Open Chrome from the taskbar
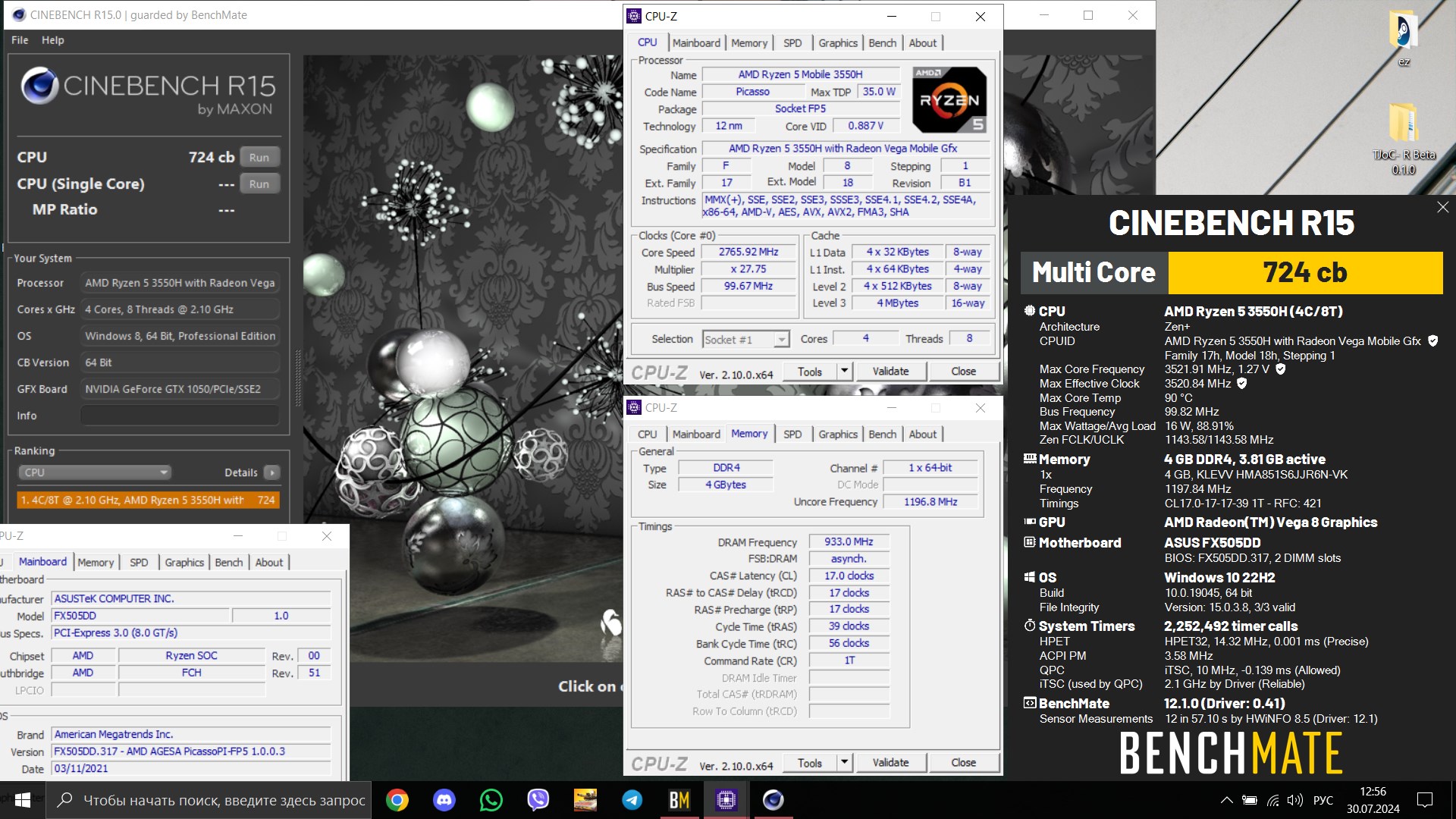 [397, 800]
